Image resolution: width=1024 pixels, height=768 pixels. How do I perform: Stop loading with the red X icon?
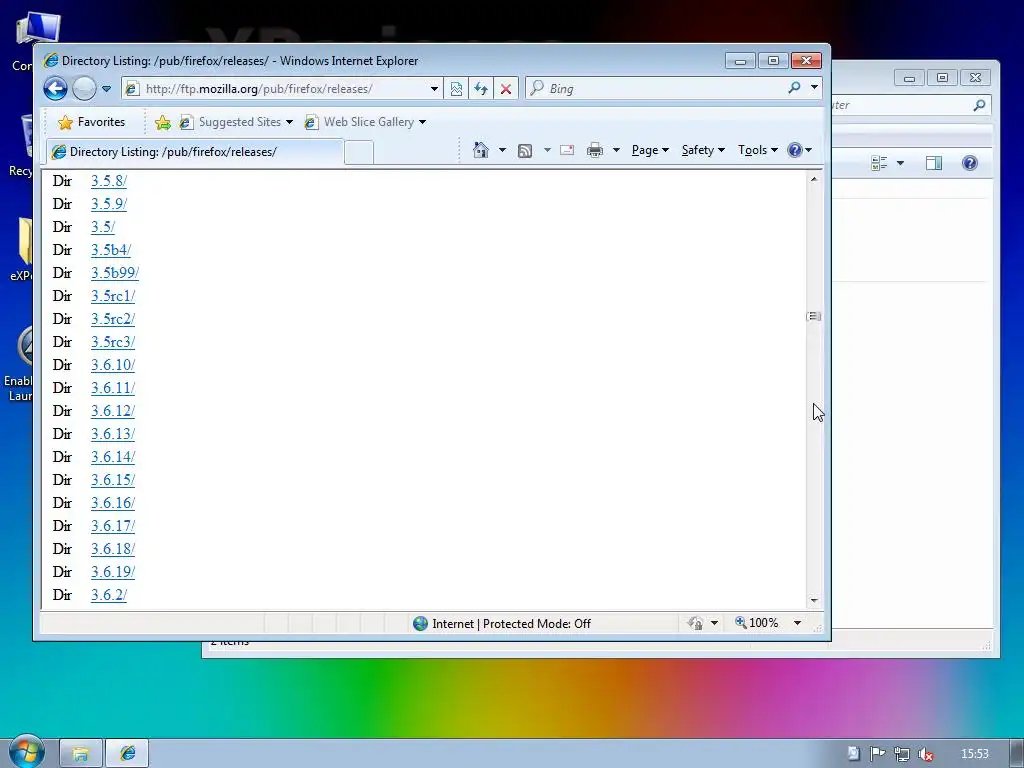pos(506,89)
